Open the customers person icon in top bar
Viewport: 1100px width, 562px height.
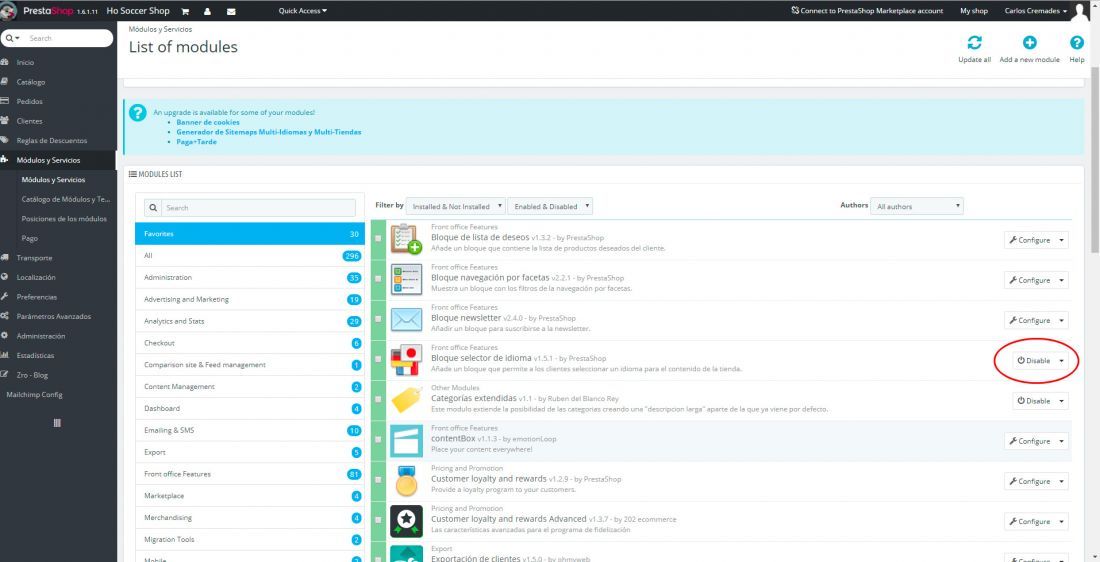208,11
